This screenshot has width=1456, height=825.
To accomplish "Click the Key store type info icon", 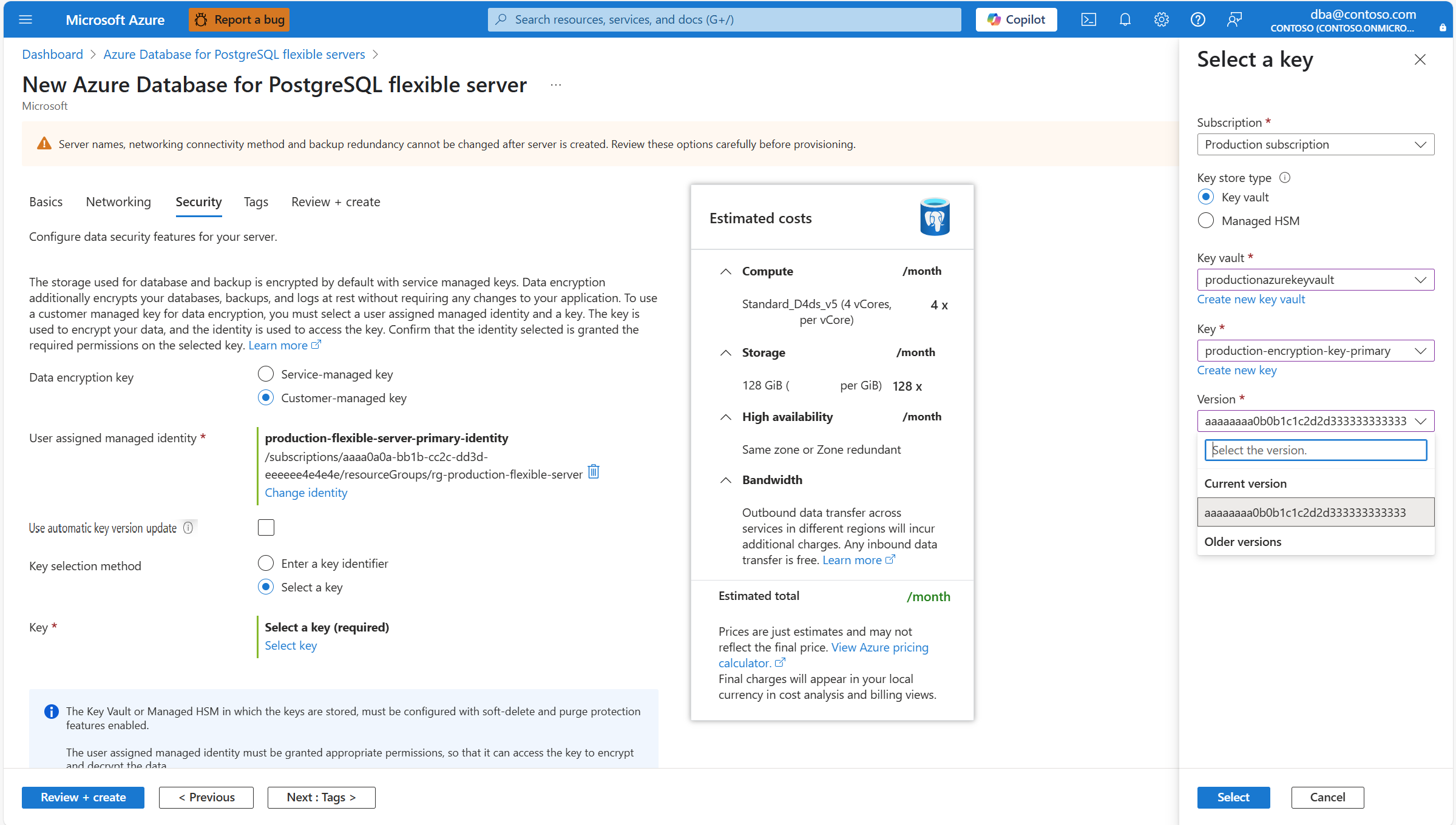I will pos(1285,178).
